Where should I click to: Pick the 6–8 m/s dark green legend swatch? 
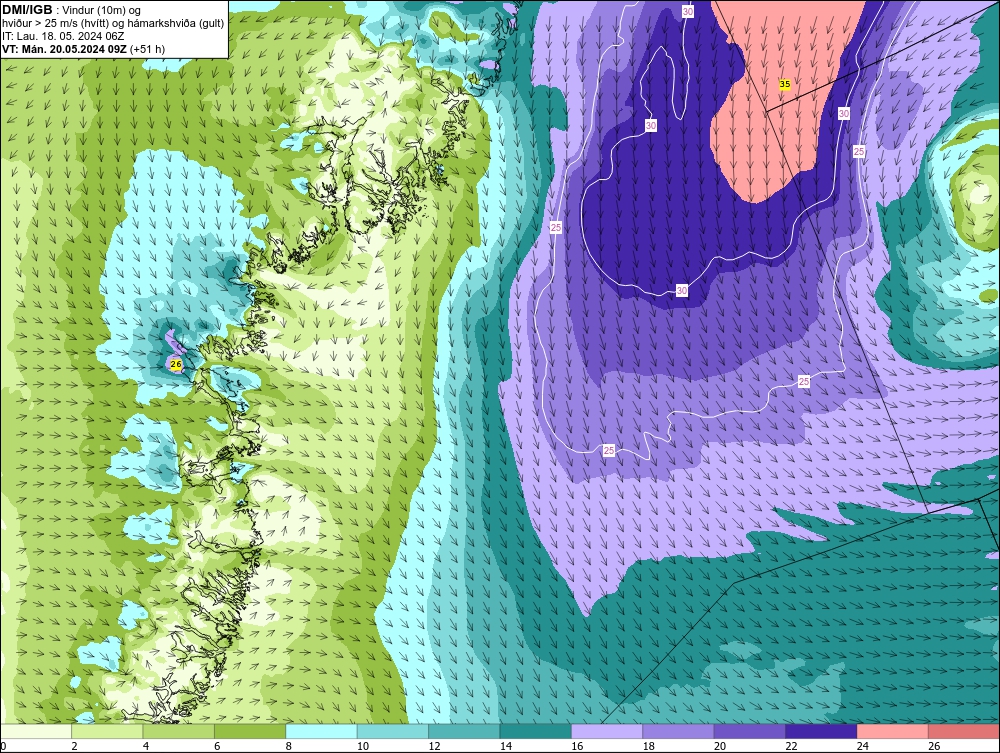point(250,731)
